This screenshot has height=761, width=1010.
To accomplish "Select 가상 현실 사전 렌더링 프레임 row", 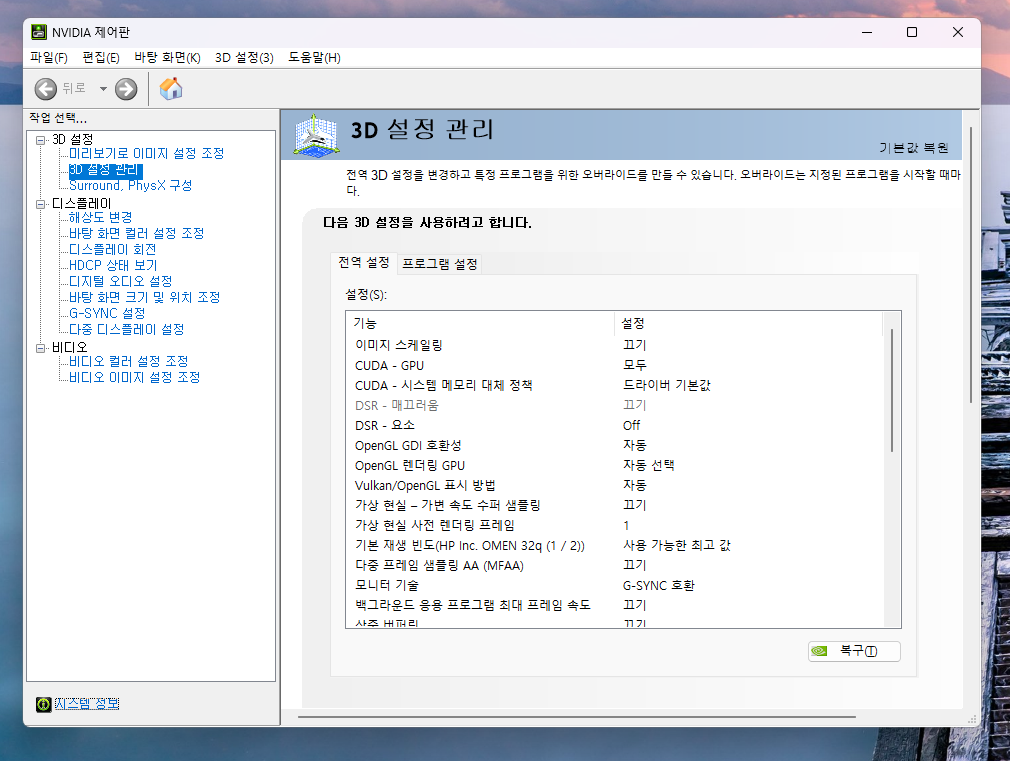I will (x=615, y=525).
